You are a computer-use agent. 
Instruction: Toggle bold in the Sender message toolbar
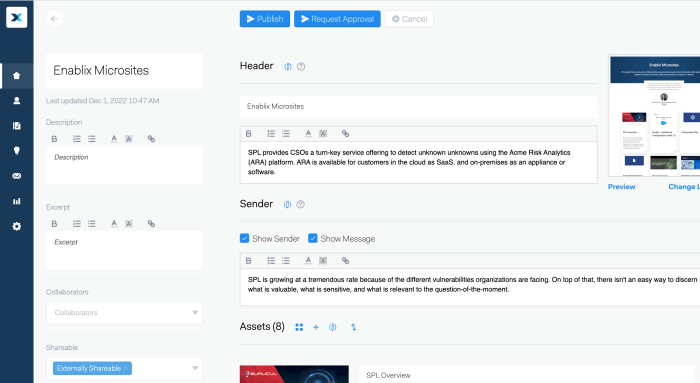click(249, 261)
